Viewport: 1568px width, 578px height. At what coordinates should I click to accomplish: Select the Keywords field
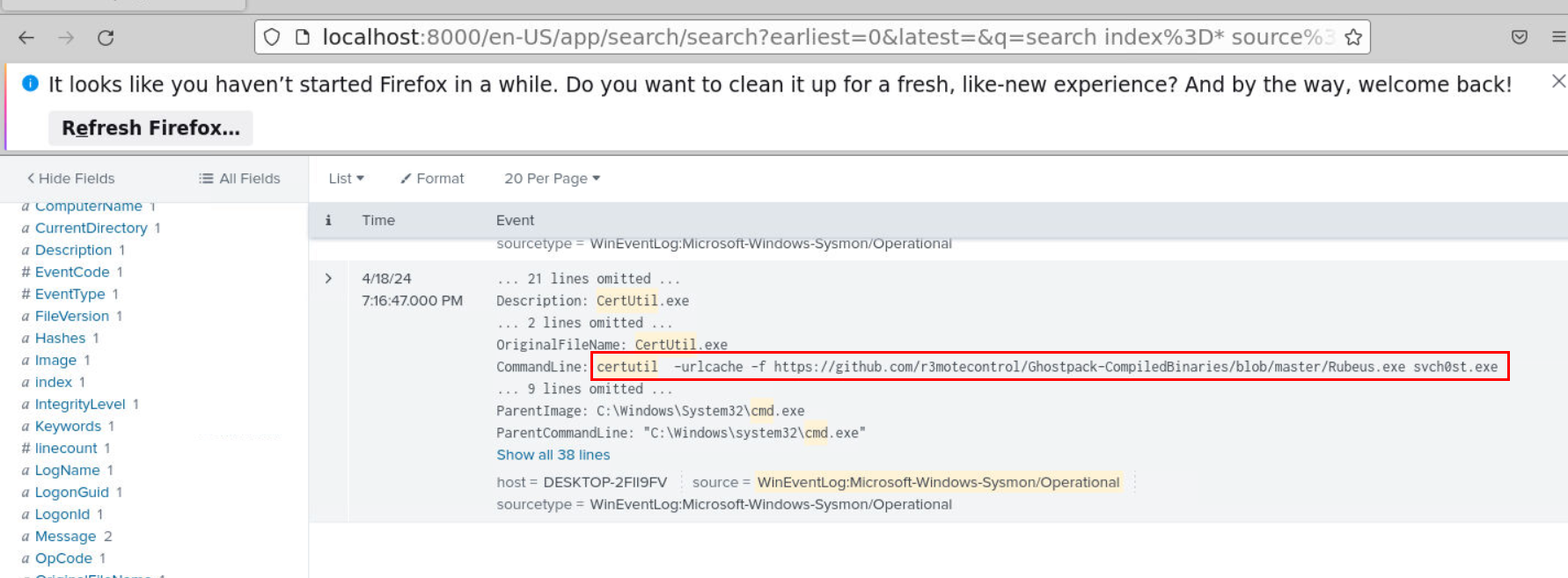point(68,426)
